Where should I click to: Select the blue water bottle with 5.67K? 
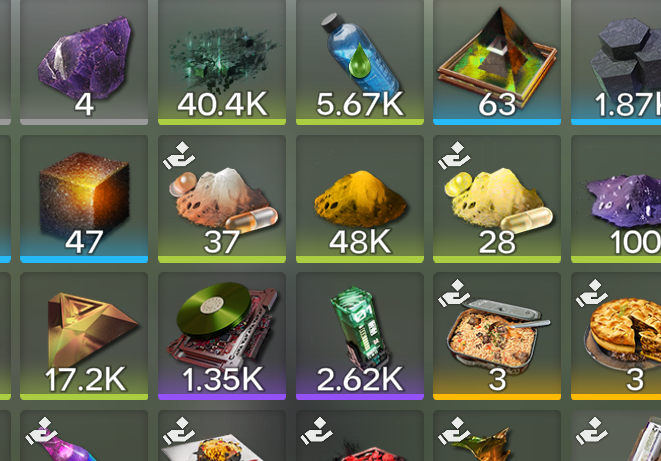[360, 62]
